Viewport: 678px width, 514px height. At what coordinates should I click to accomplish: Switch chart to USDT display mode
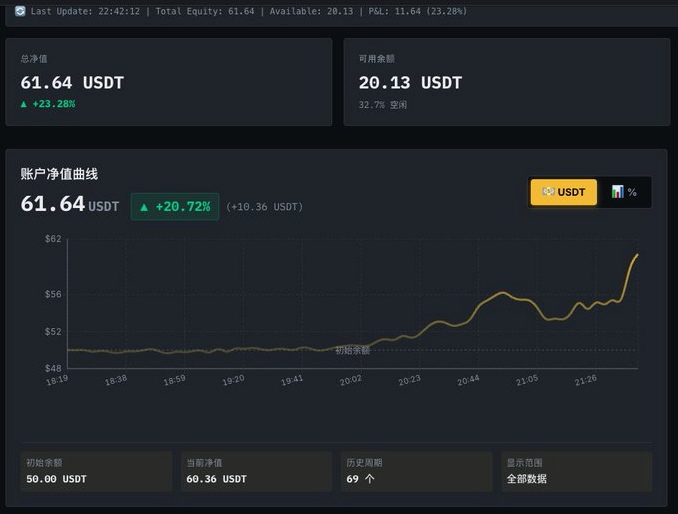point(563,192)
